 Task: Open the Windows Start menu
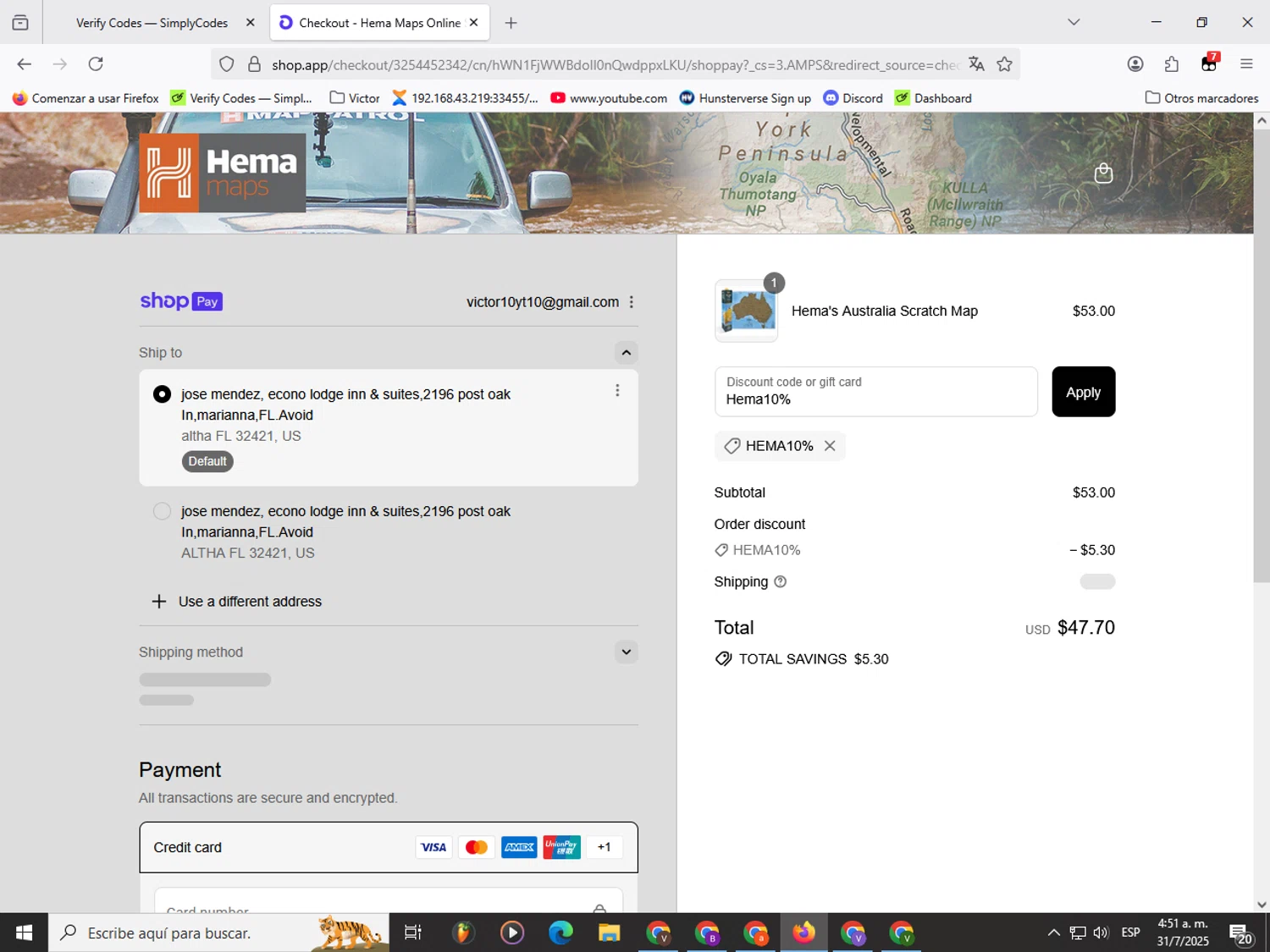point(24,933)
